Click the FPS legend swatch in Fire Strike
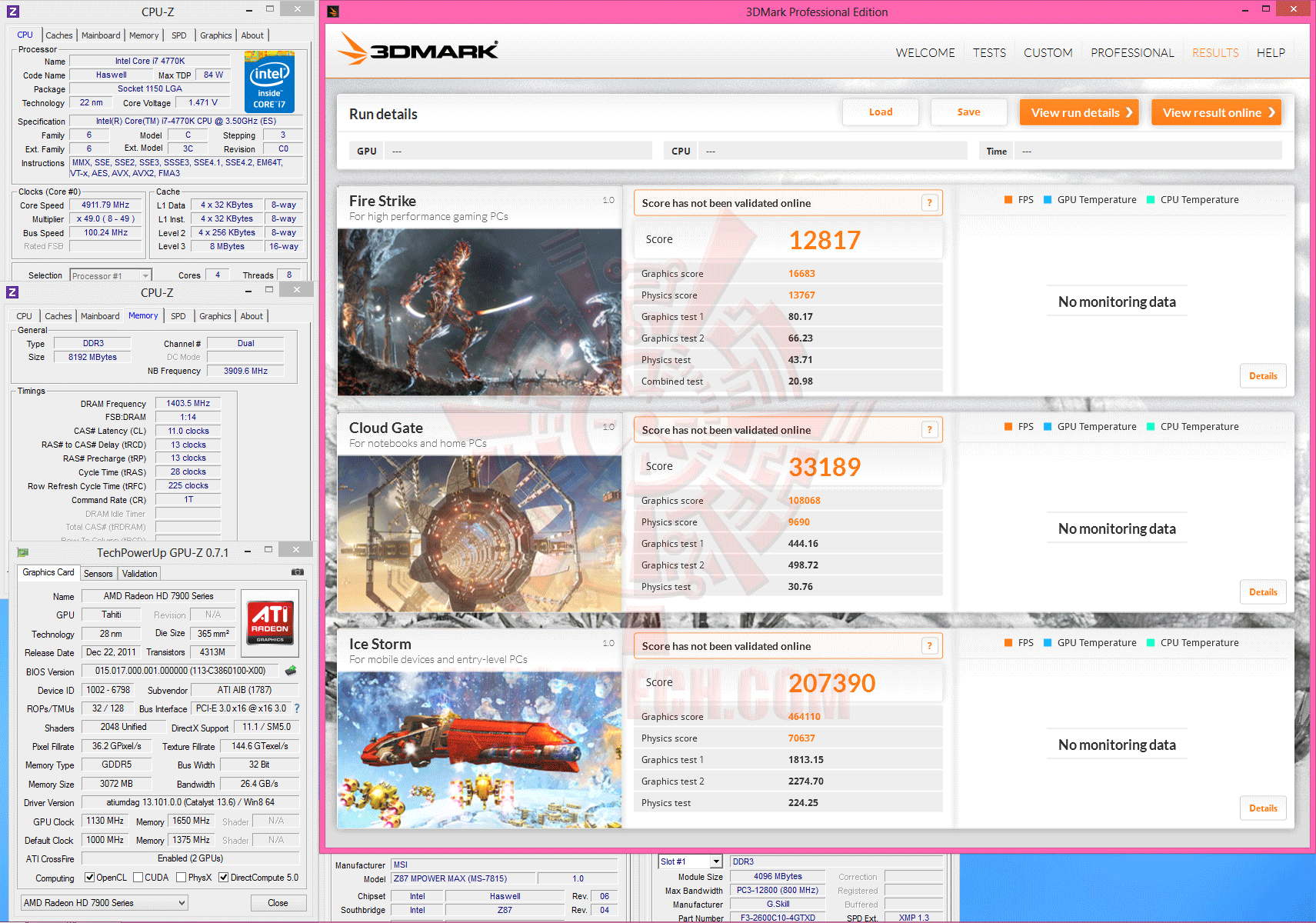This screenshot has width=1316, height=923. pyautogui.click(x=1008, y=200)
